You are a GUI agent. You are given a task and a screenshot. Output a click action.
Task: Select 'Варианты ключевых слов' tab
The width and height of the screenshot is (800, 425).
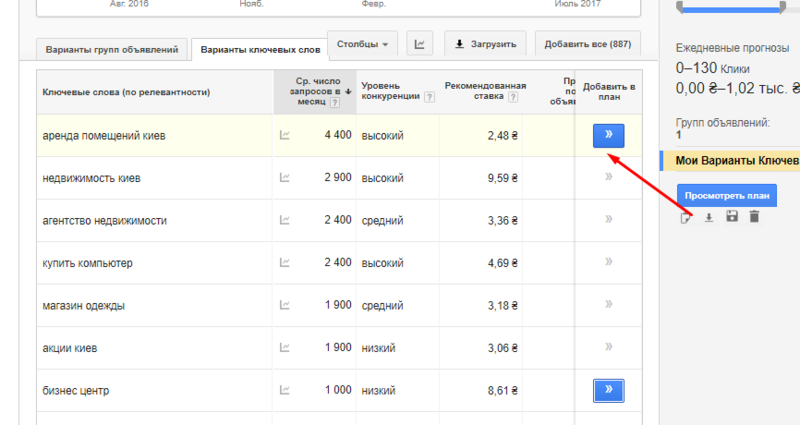pyautogui.click(x=260, y=49)
